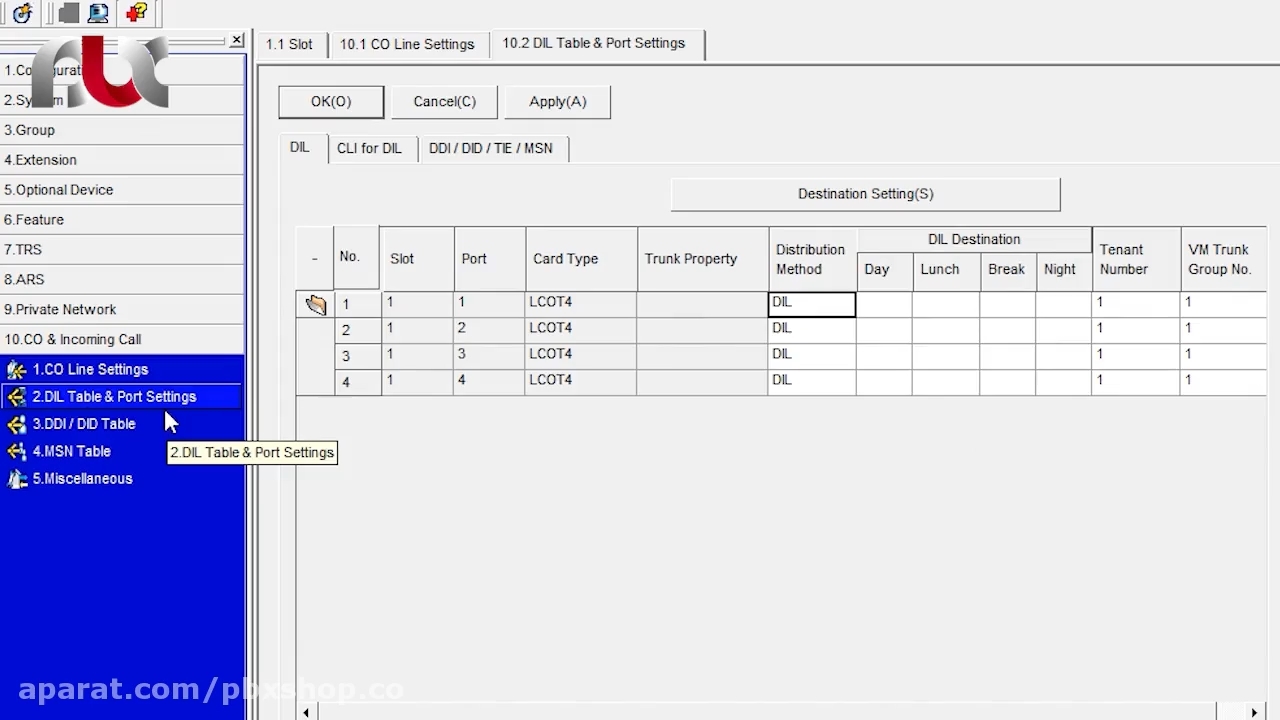Switch to the 10.1 CO Line Settings tab

(406, 44)
